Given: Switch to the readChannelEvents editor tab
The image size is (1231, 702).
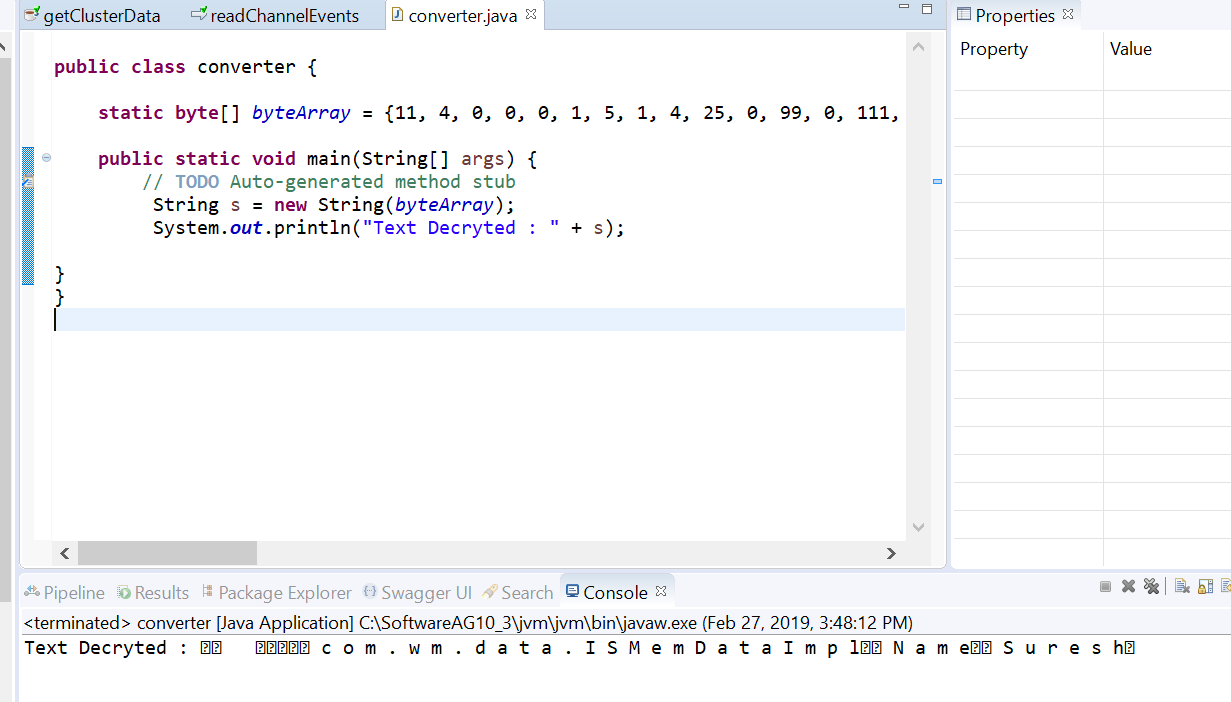Looking at the screenshot, I should click(275, 15).
